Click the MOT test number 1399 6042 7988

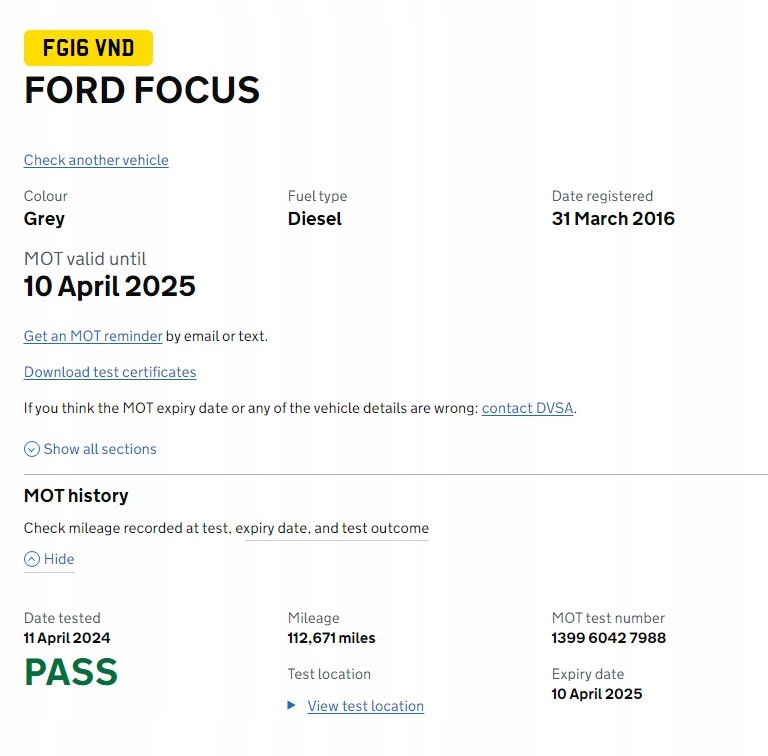[x=608, y=638]
